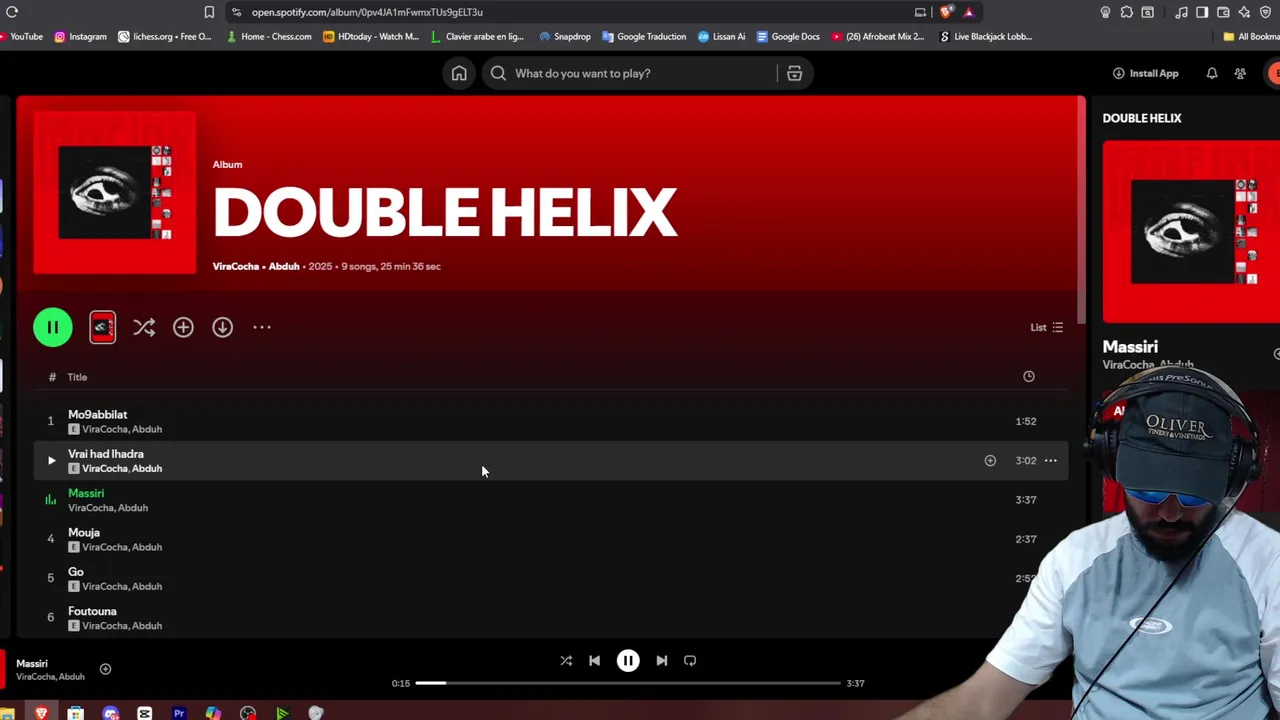Download the DOUBLE HELIX album
Viewport: 1280px width, 720px height.
click(x=222, y=327)
